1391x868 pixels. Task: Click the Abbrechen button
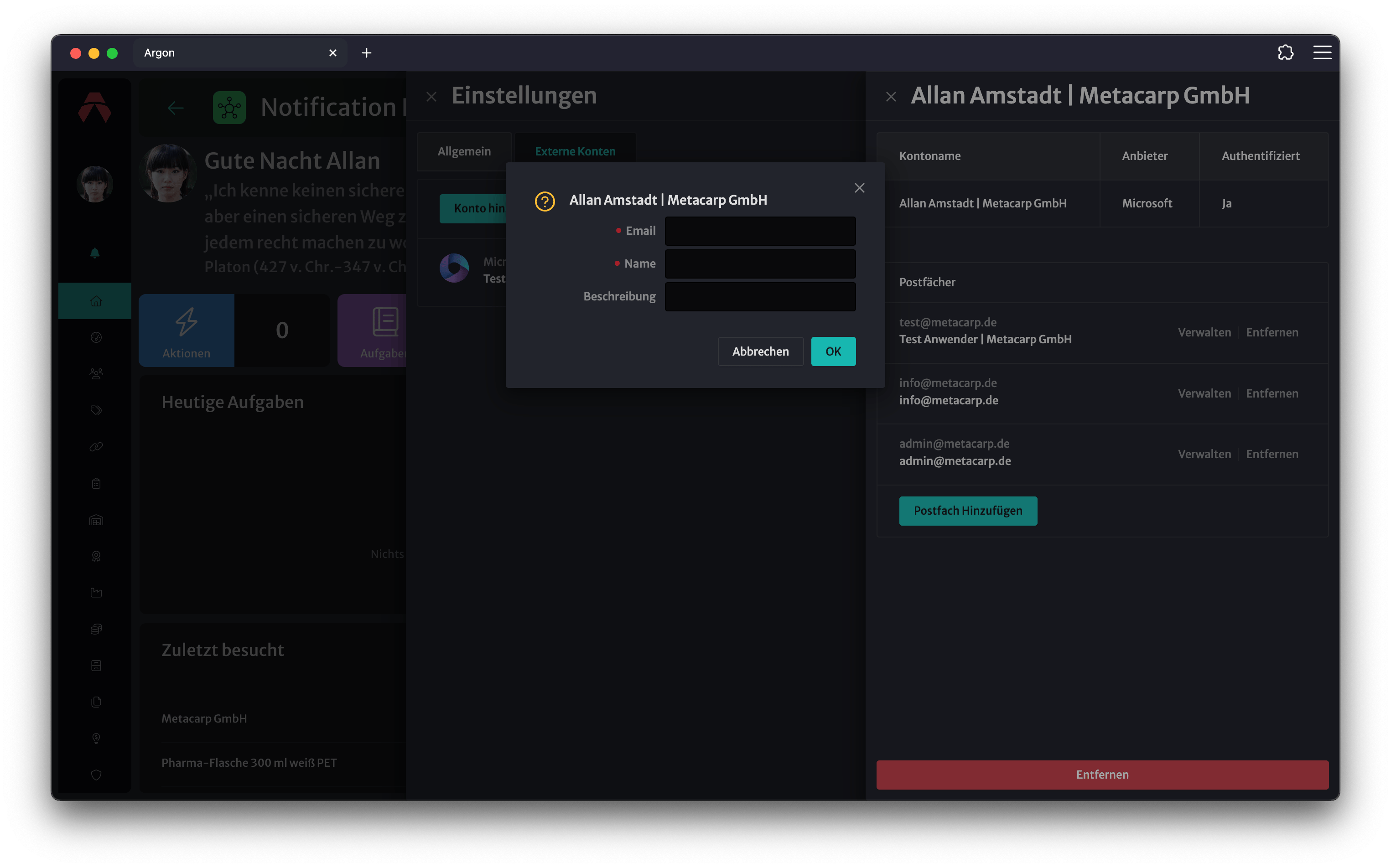[760, 351]
